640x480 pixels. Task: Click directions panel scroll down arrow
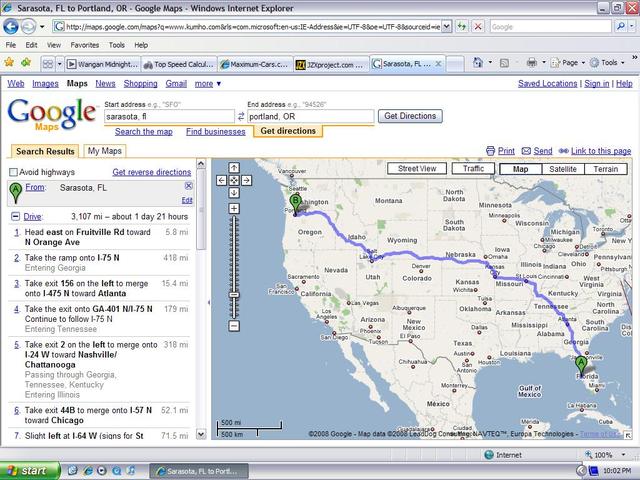click(201, 434)
